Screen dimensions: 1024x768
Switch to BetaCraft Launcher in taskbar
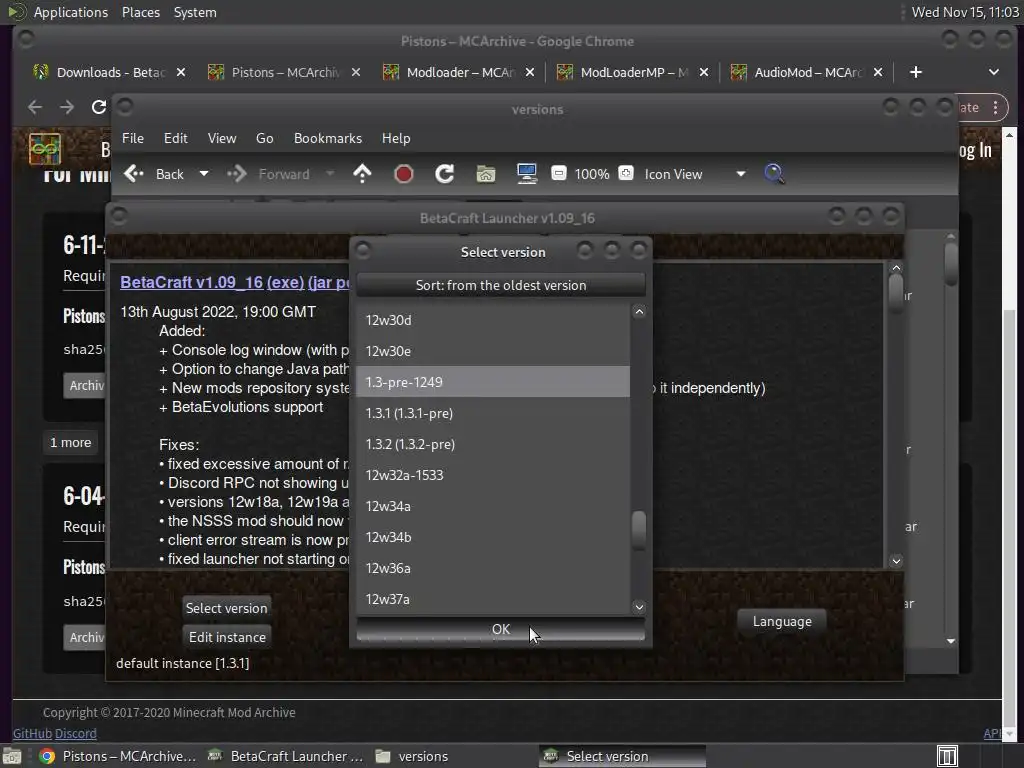coord(285,756)
